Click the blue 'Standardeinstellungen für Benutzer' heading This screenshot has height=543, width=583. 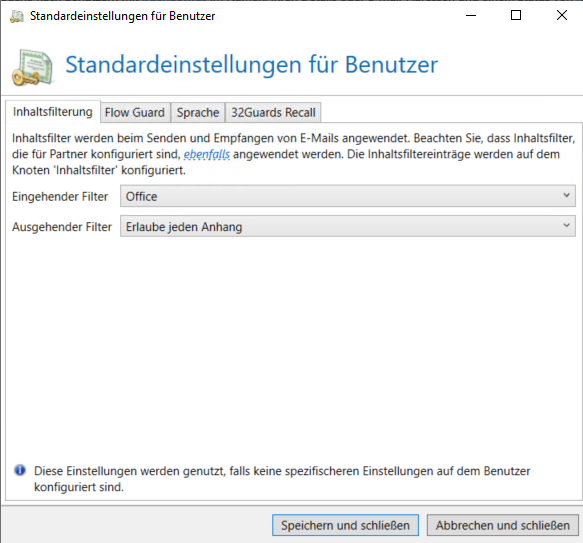pyautogui.click(x=252, y=65)
